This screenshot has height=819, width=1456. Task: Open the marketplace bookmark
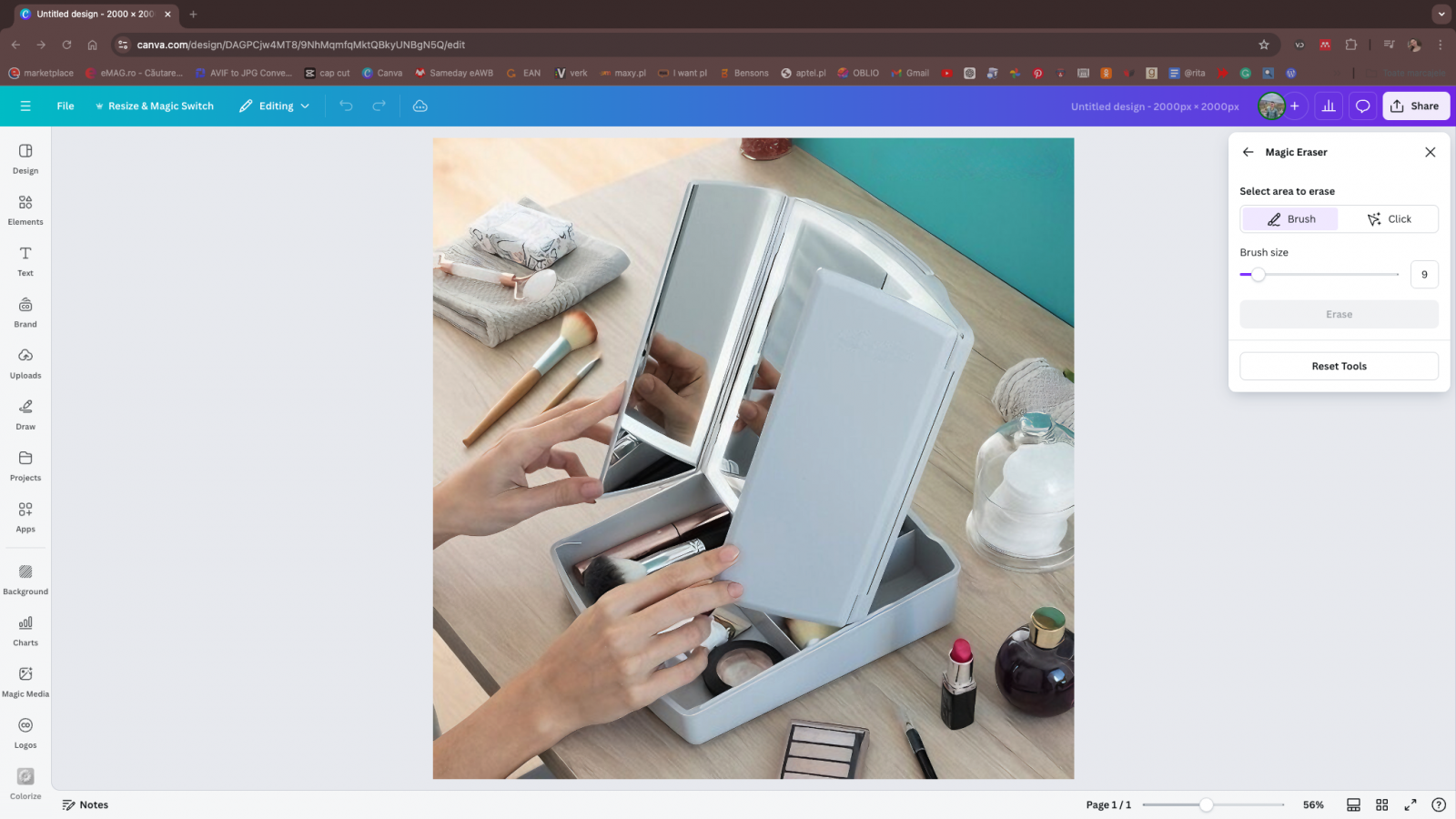41,73
